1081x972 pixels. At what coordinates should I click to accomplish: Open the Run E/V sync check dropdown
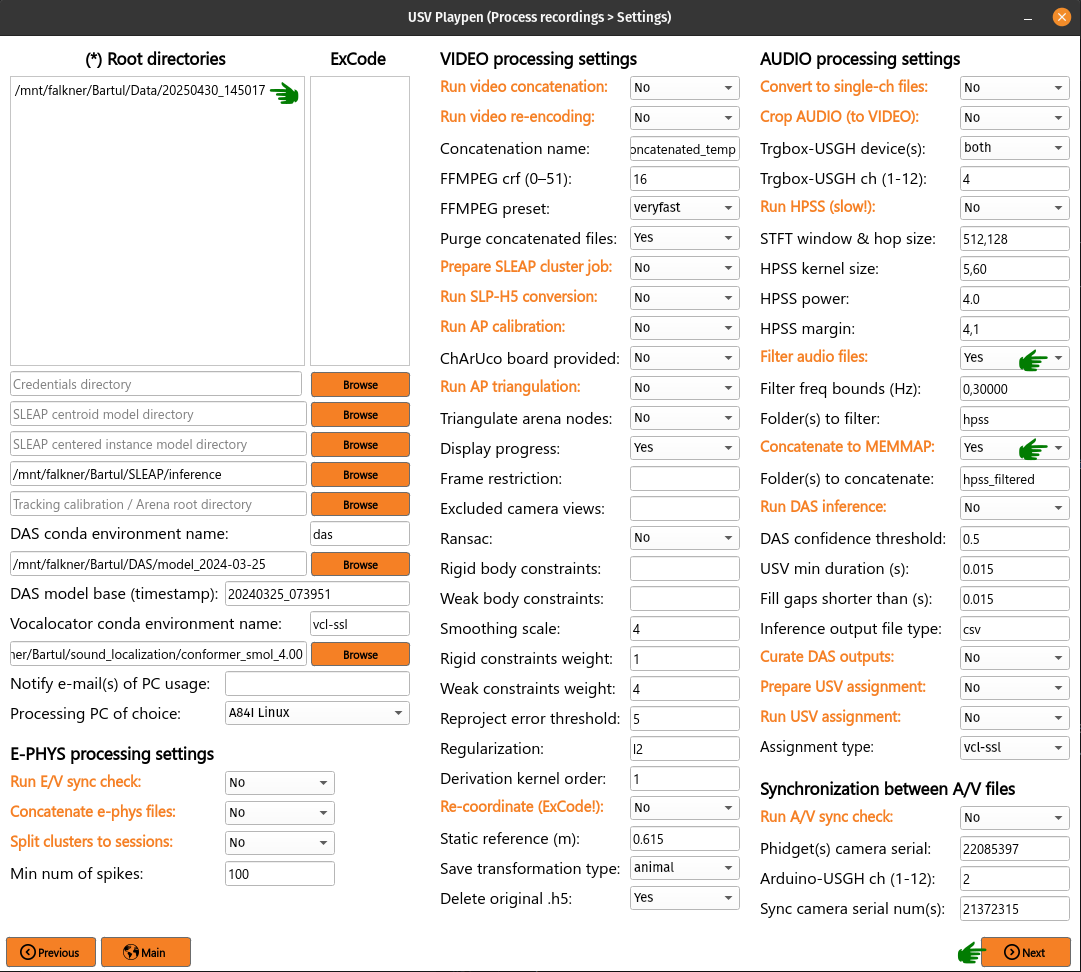pos(279,782)
